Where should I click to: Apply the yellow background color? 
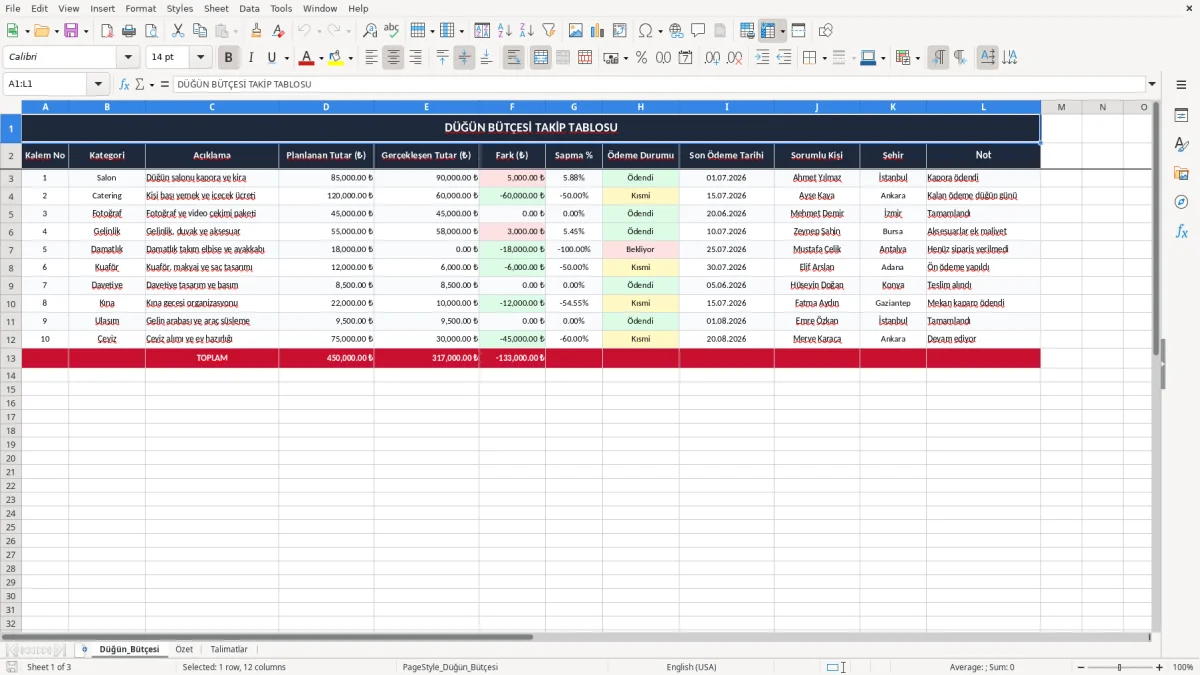(x=336, y=58)
